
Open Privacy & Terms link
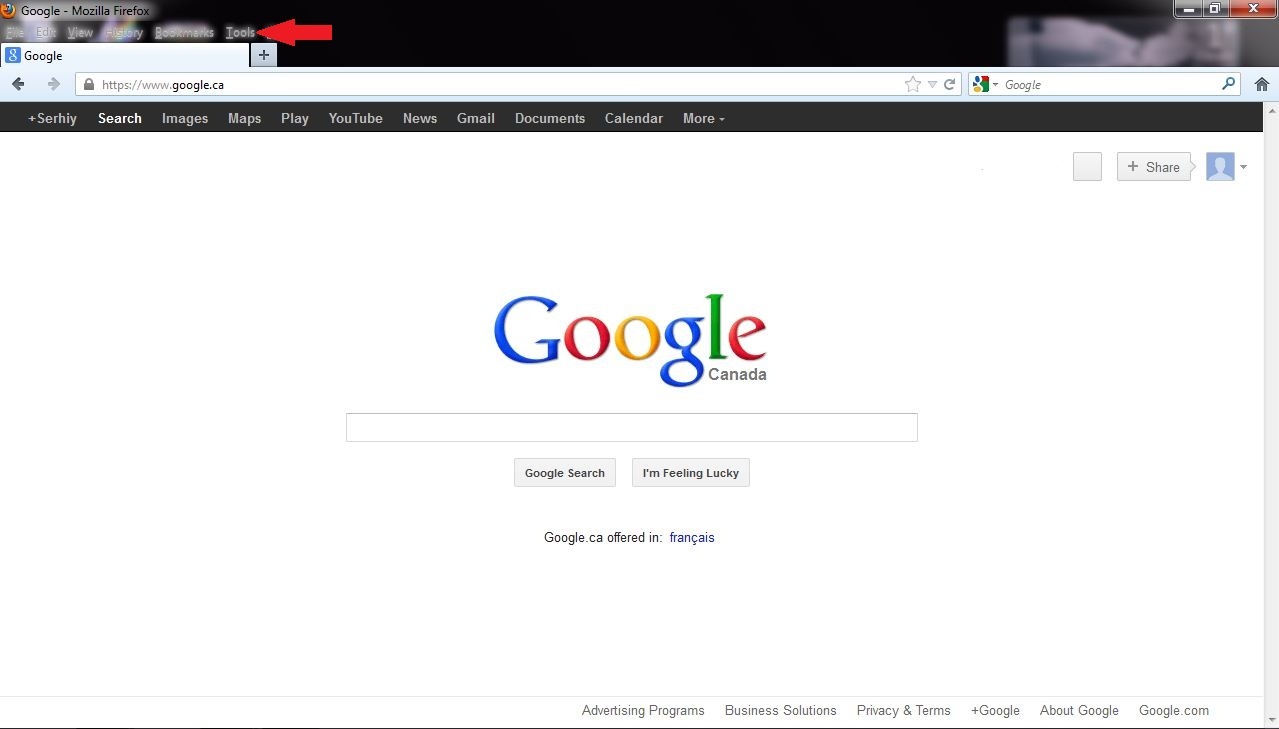coord(904,711)
